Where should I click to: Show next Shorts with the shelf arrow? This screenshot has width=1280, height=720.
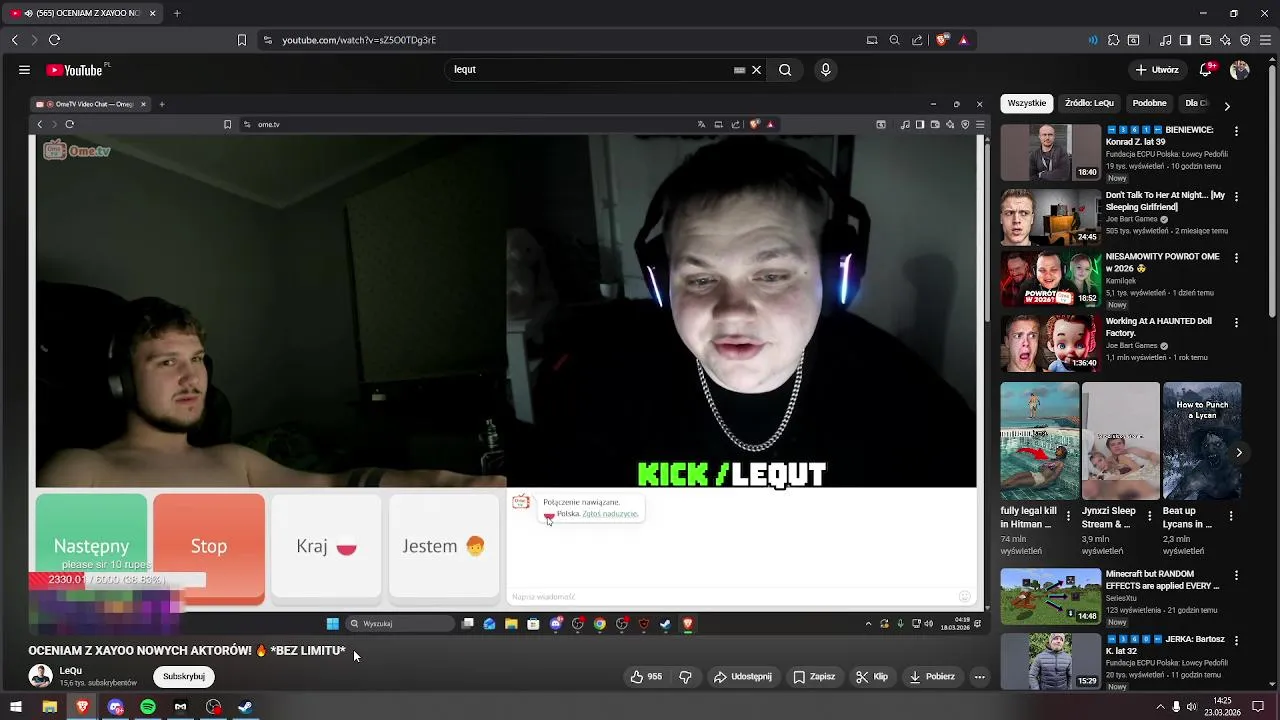(x=1239, y=453)
